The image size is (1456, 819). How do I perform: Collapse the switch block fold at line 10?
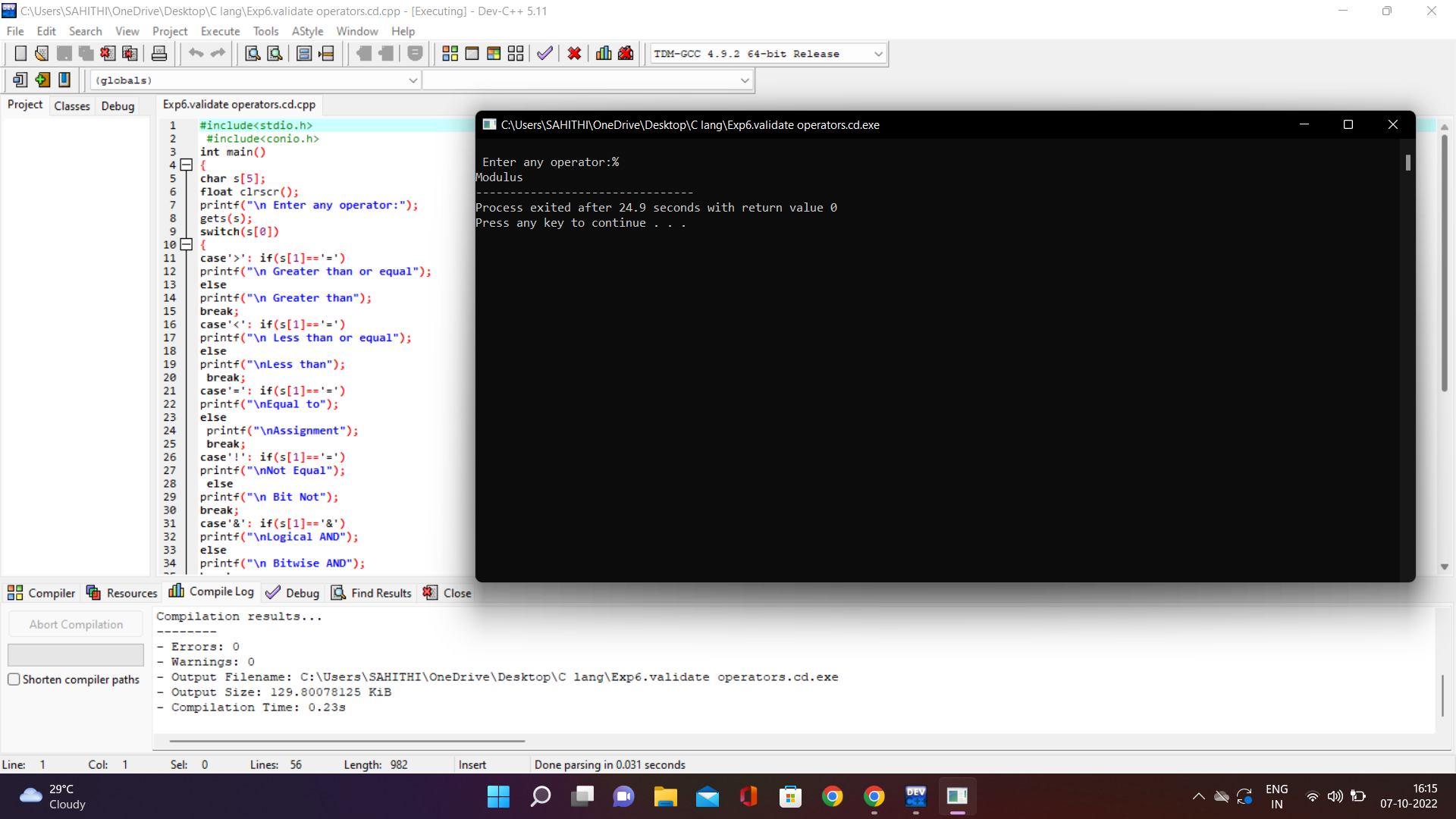[x=186, y=244]
